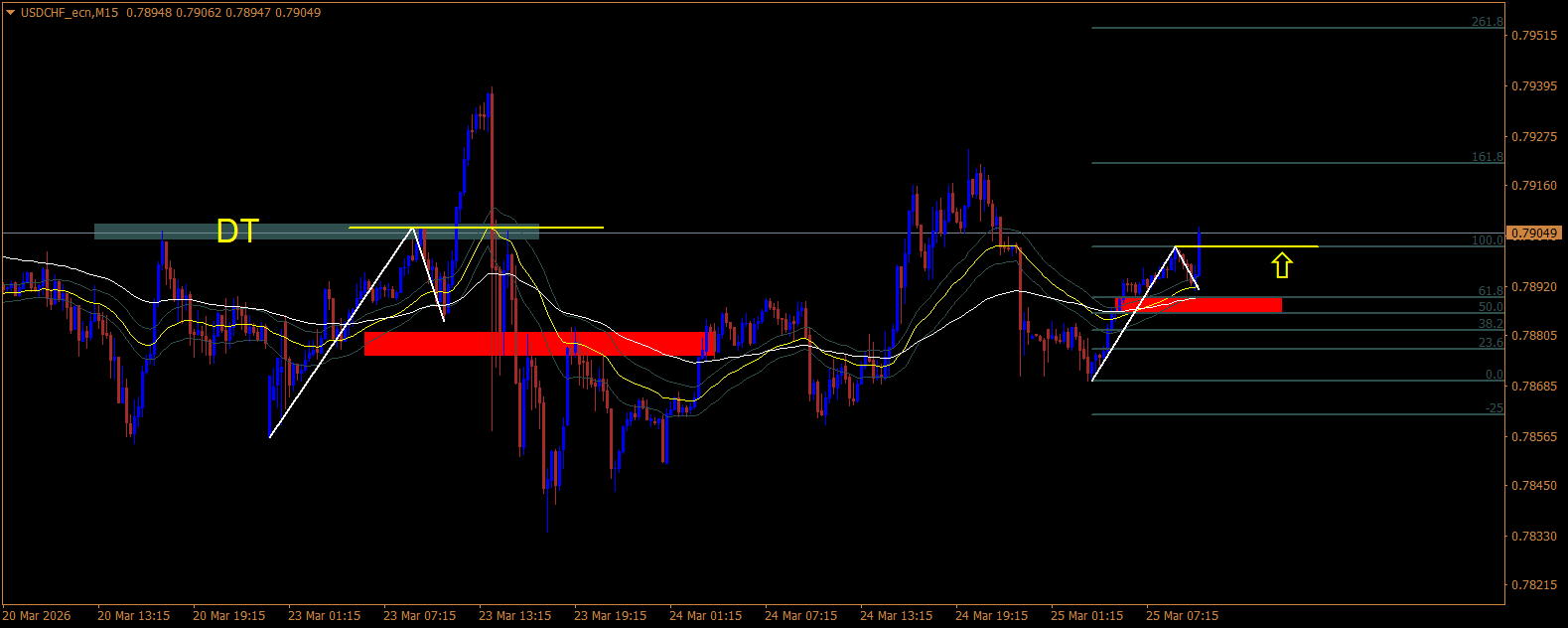Click time axis label 25 Mar 07:15
Screen dimensions: 1568x628
[1183, 616]
